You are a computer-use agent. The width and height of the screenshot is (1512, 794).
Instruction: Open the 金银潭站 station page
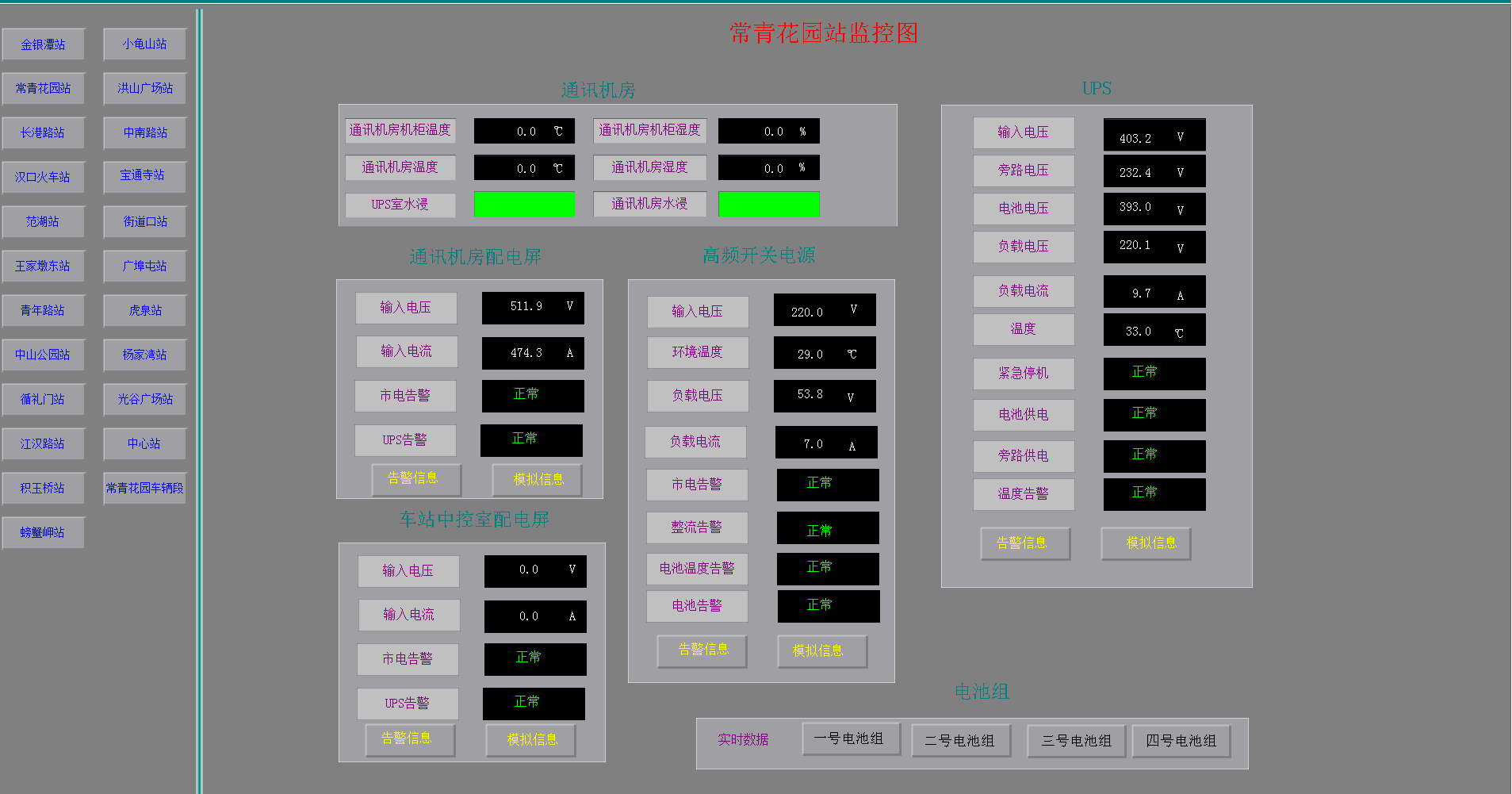click(43, 44)
